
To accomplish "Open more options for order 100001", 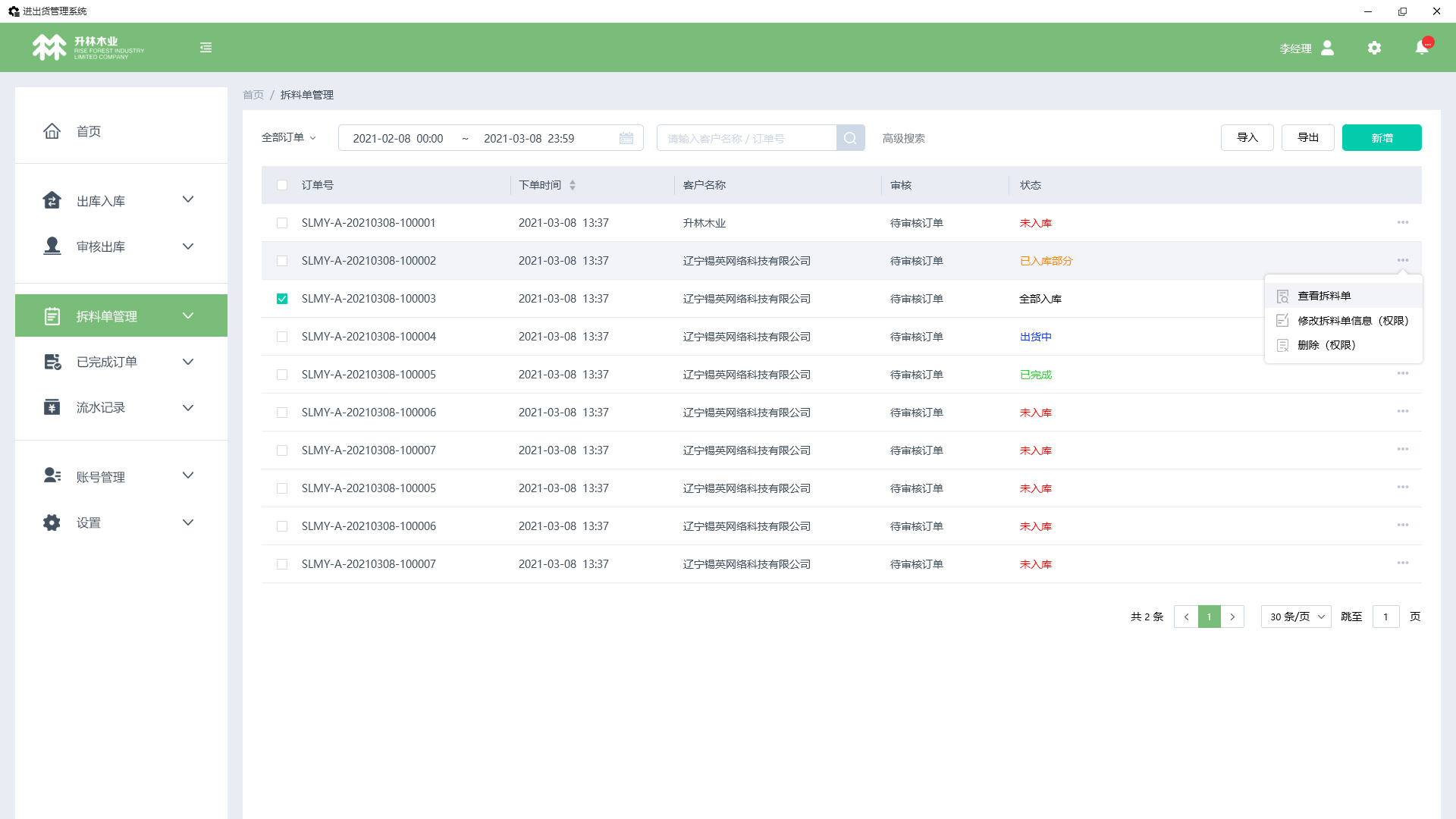I will 1403,222.
